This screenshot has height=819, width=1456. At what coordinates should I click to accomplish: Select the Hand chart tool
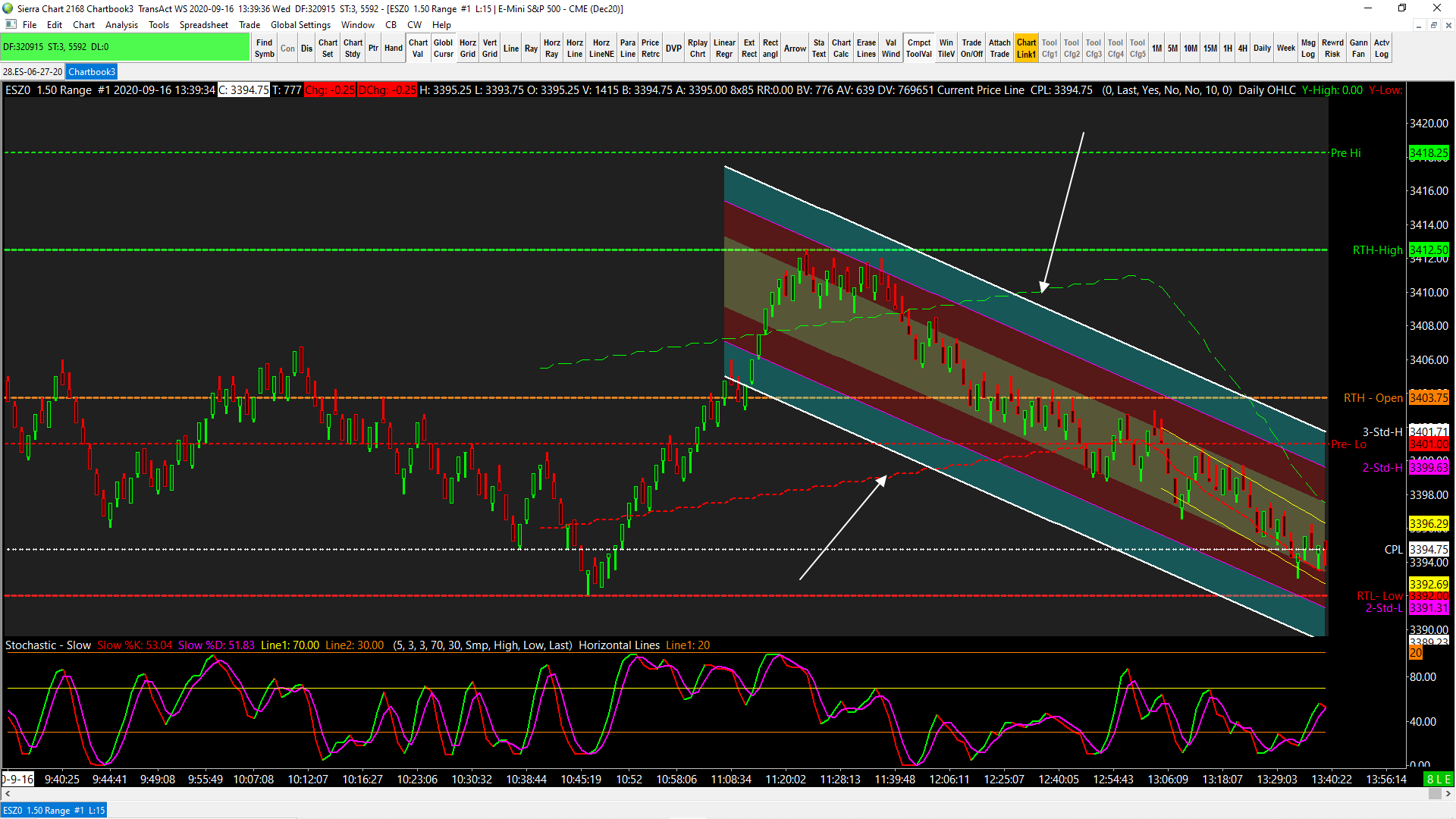393,48
